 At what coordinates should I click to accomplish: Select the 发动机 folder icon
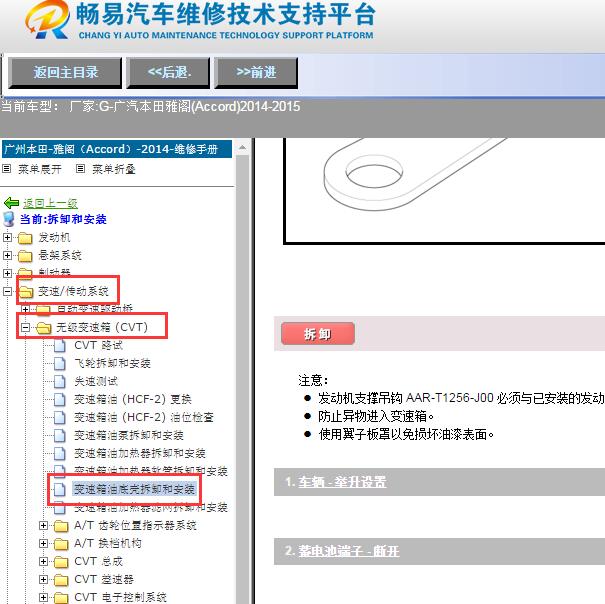click(x=25, y=238)
